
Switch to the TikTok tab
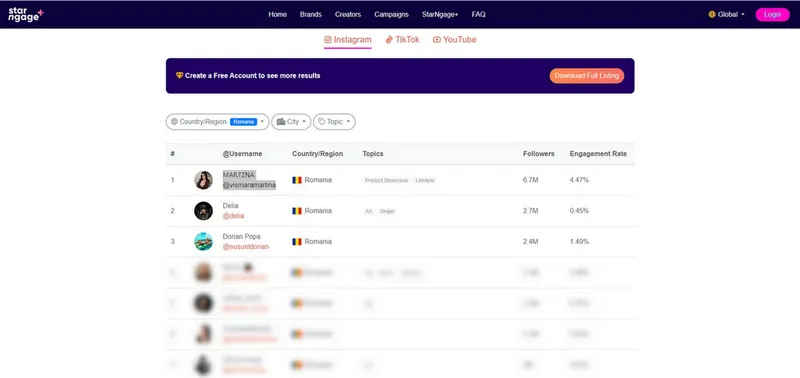coord(402,40)
